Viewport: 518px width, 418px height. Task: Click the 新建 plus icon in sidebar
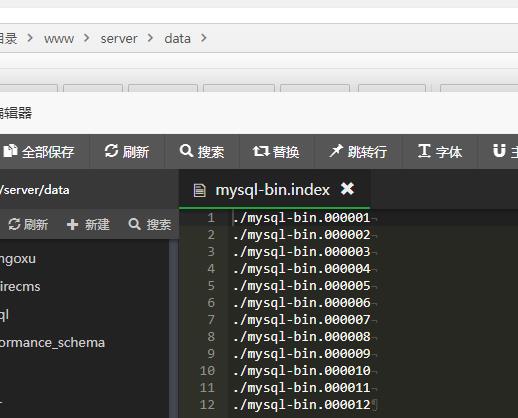point(72,225)
